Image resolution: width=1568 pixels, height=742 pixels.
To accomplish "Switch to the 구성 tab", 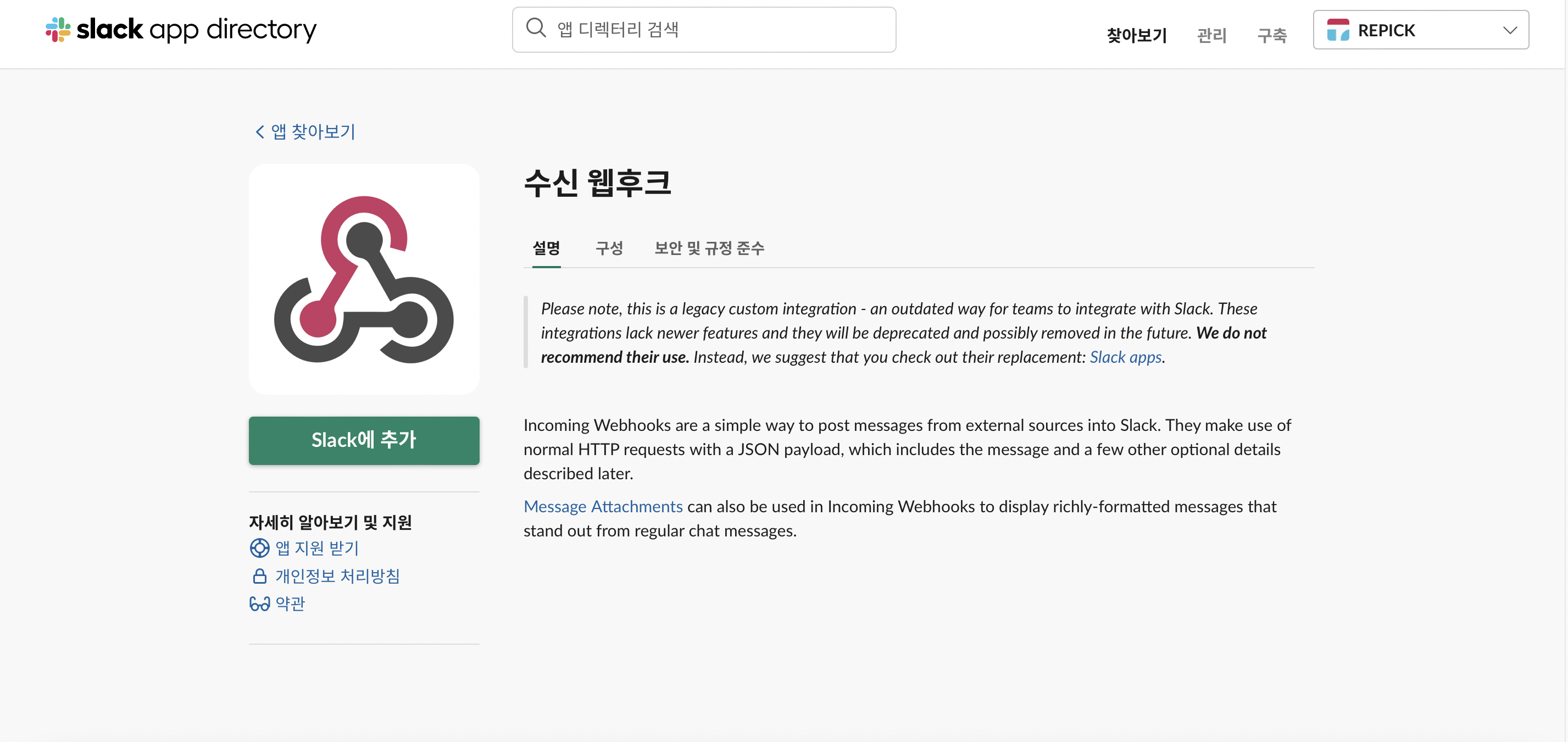I will [609, 248].
